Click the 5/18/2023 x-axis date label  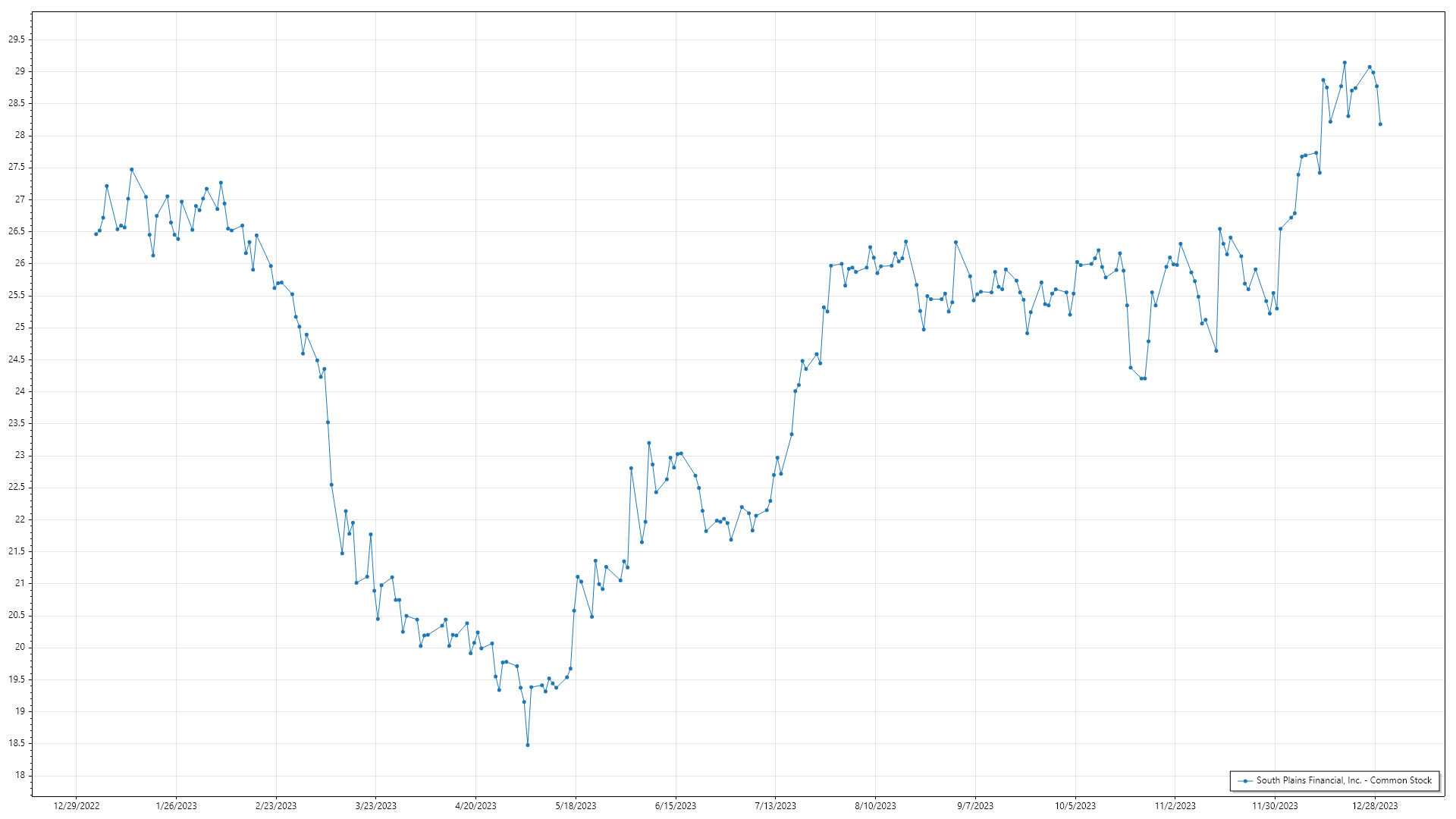576,806
